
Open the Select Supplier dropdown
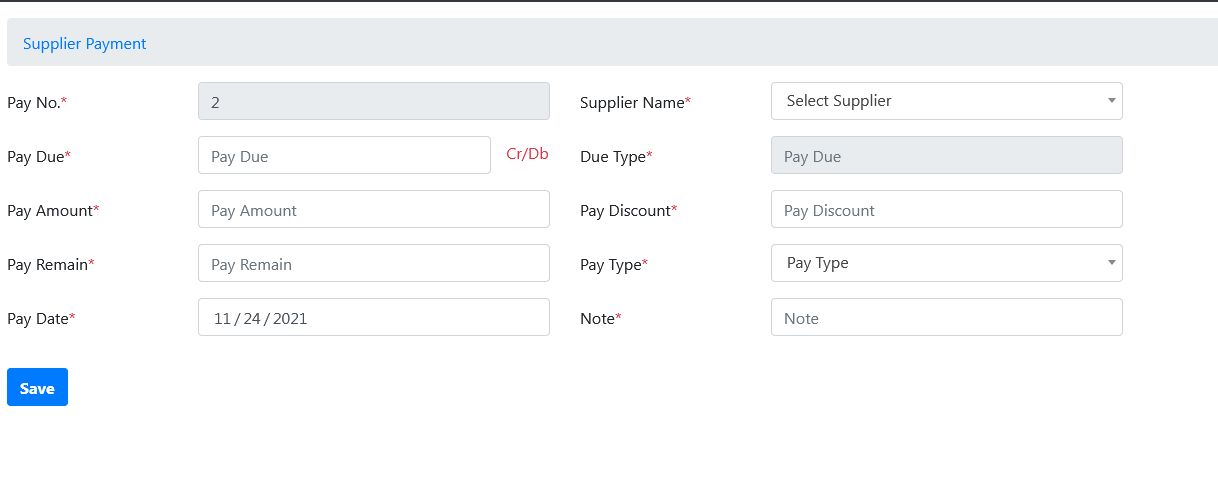click(x=946, y=101)
